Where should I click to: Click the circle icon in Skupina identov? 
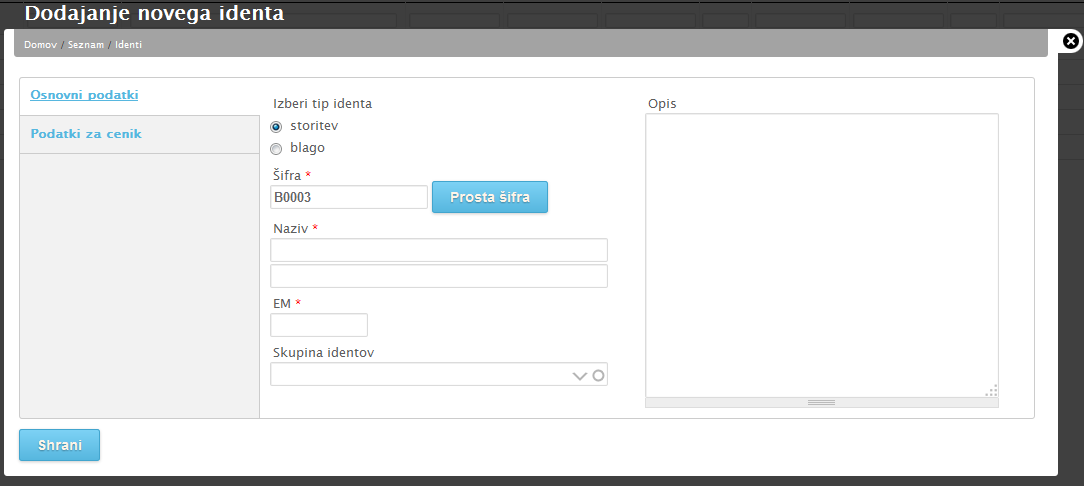598,375
